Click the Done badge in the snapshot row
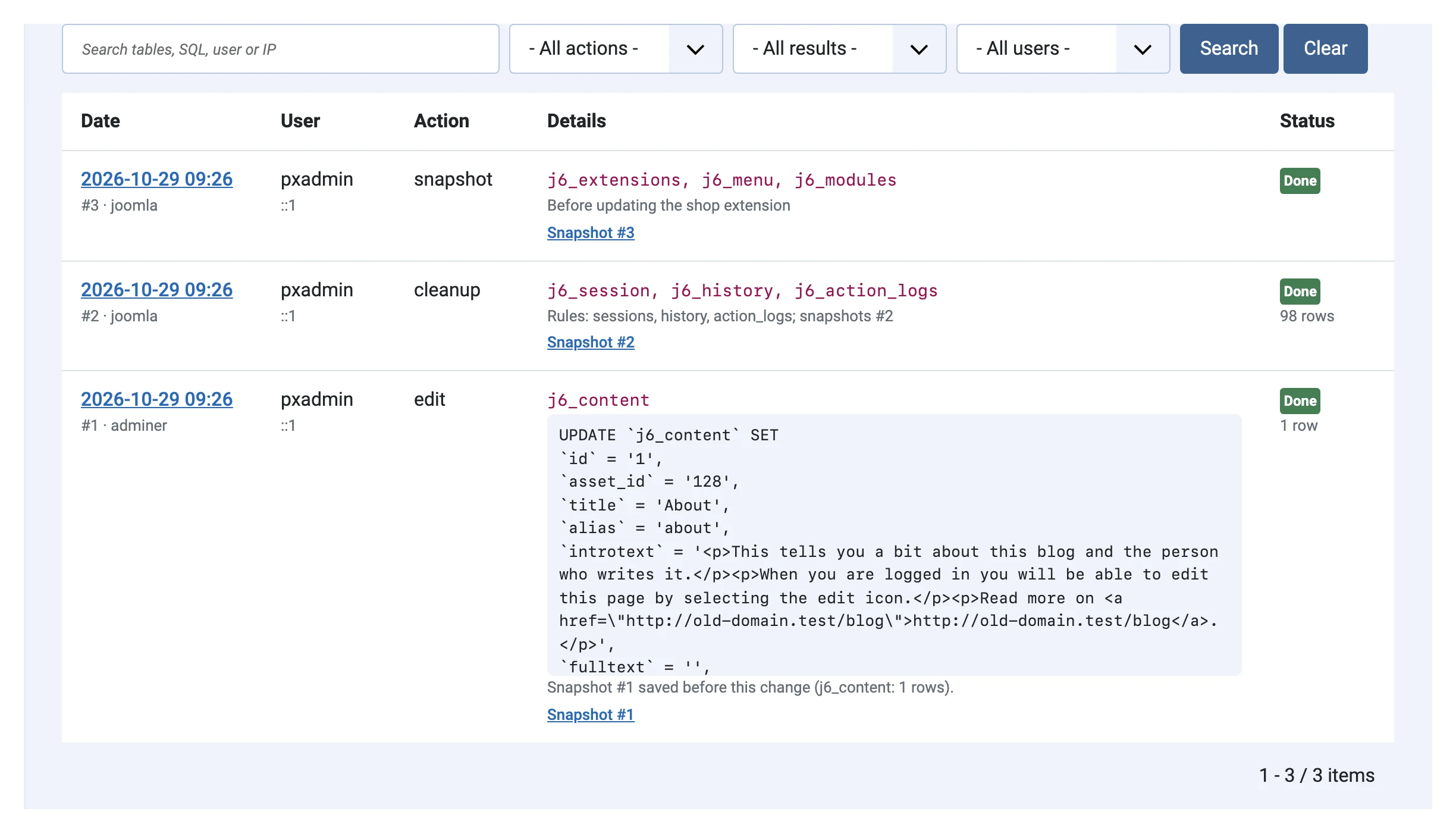Screen dimensions: 1456x833 [1300, 181]
